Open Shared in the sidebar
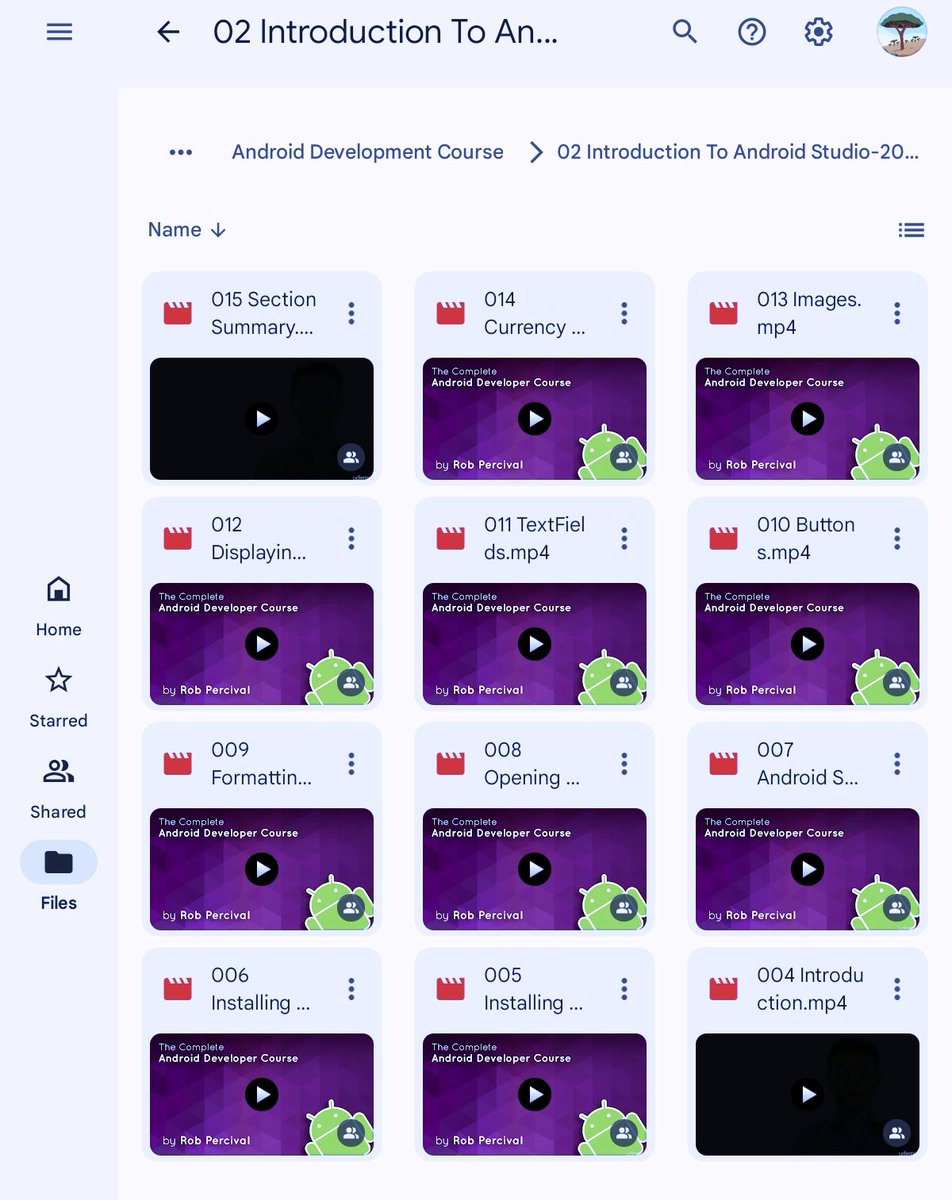The image size is (952, 1200). click(58, 789)
